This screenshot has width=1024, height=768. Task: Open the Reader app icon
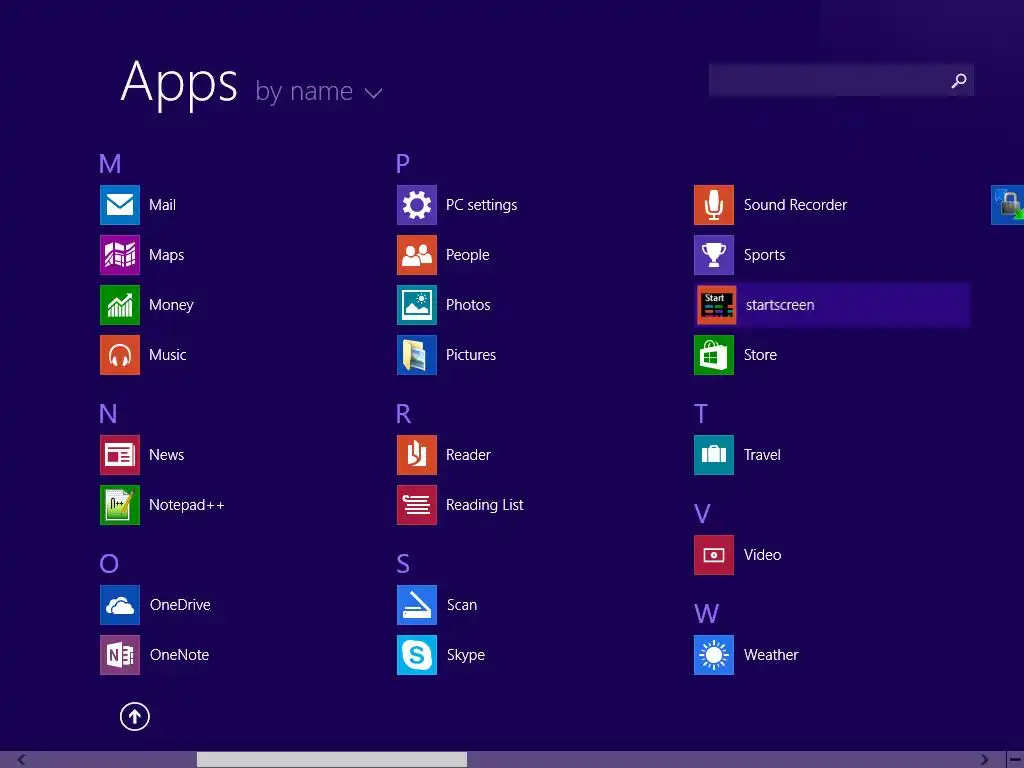point(417,455)
